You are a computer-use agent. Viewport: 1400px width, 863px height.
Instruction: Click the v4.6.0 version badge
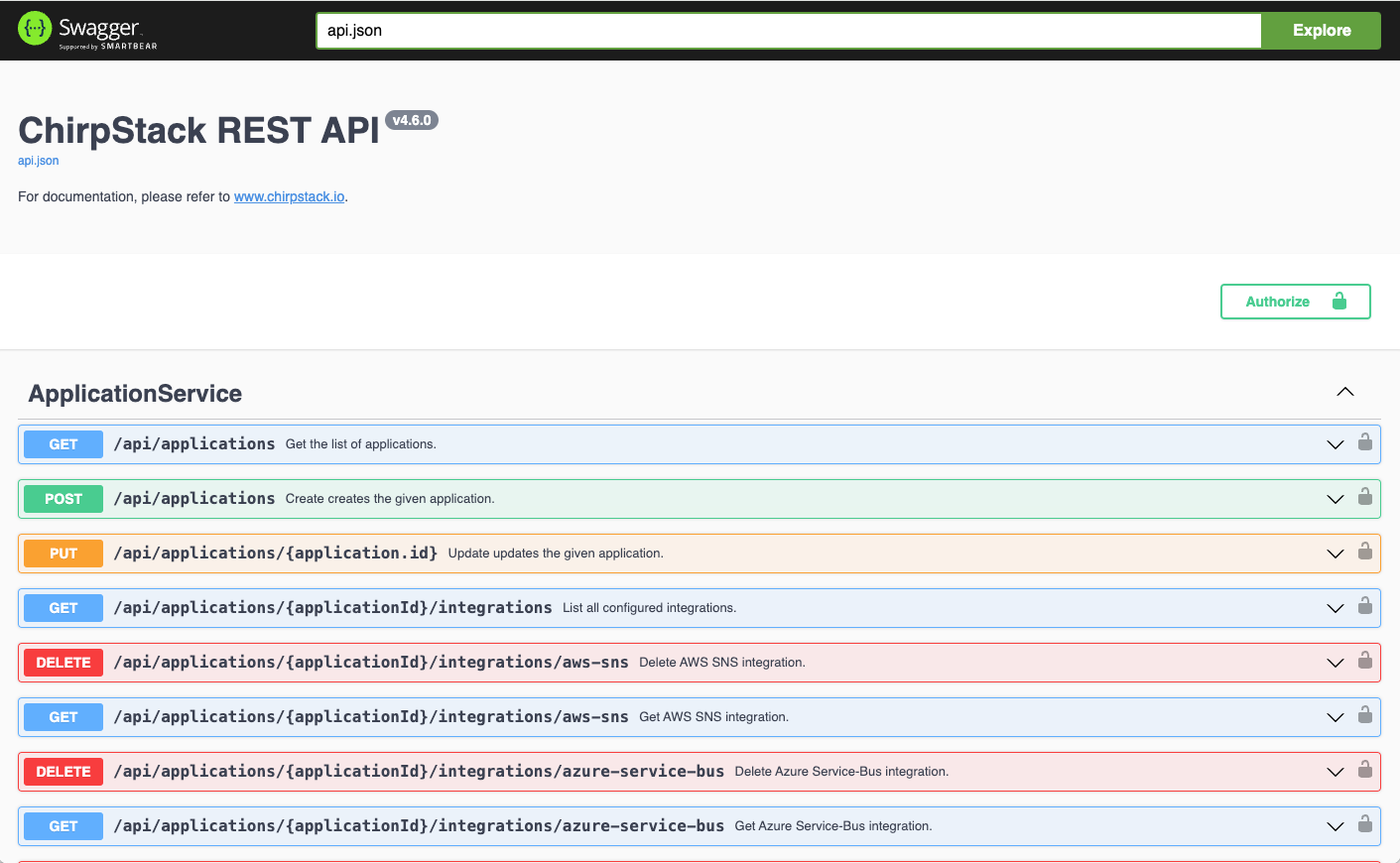[x=412, y=120]
